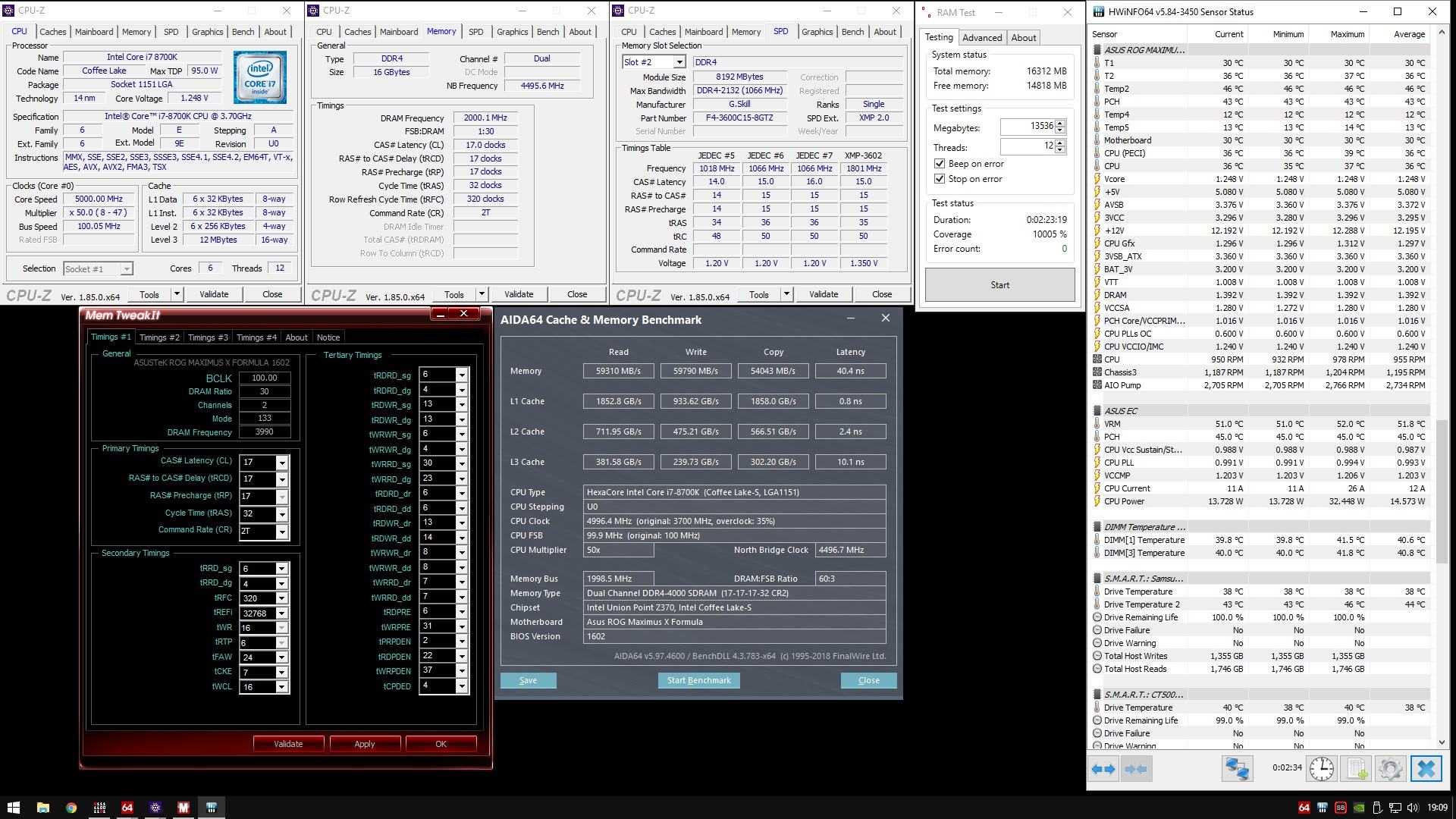Image resolution: width=1456 pixels, height=819 pixels.
Task: Click BCLK value field in Mem TweakIt
Action: pos(264,378)
